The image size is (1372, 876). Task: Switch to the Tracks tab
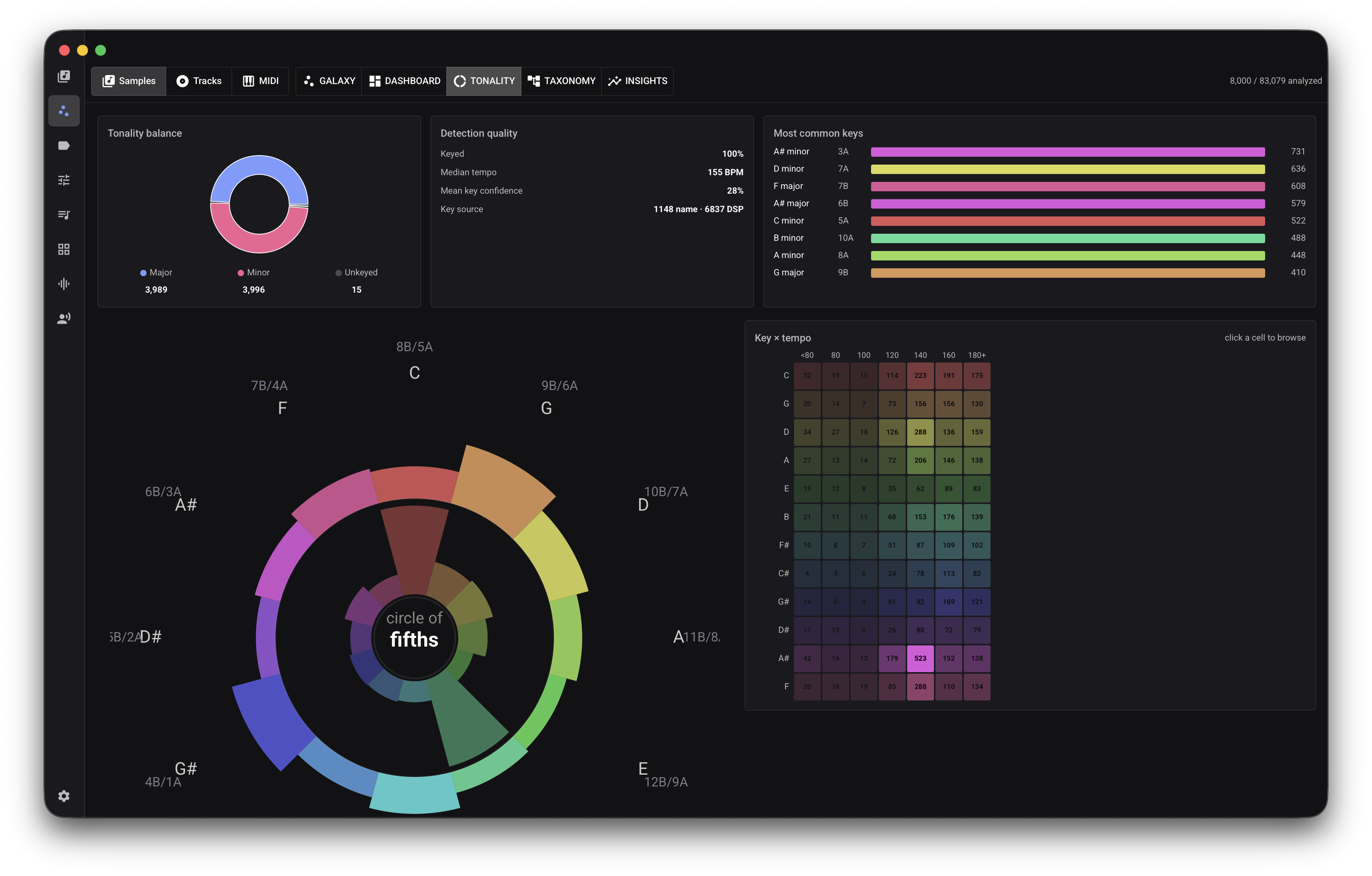[x=199, y=81]
